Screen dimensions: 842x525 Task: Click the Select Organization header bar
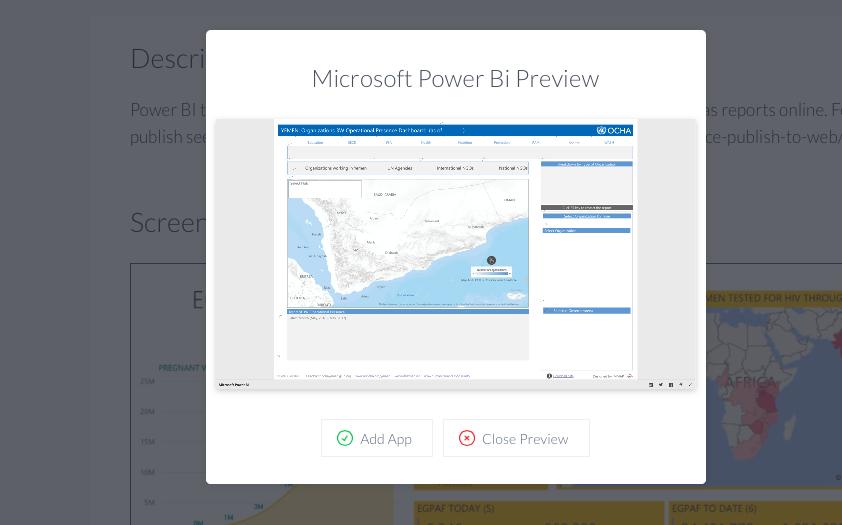[586, 231]
